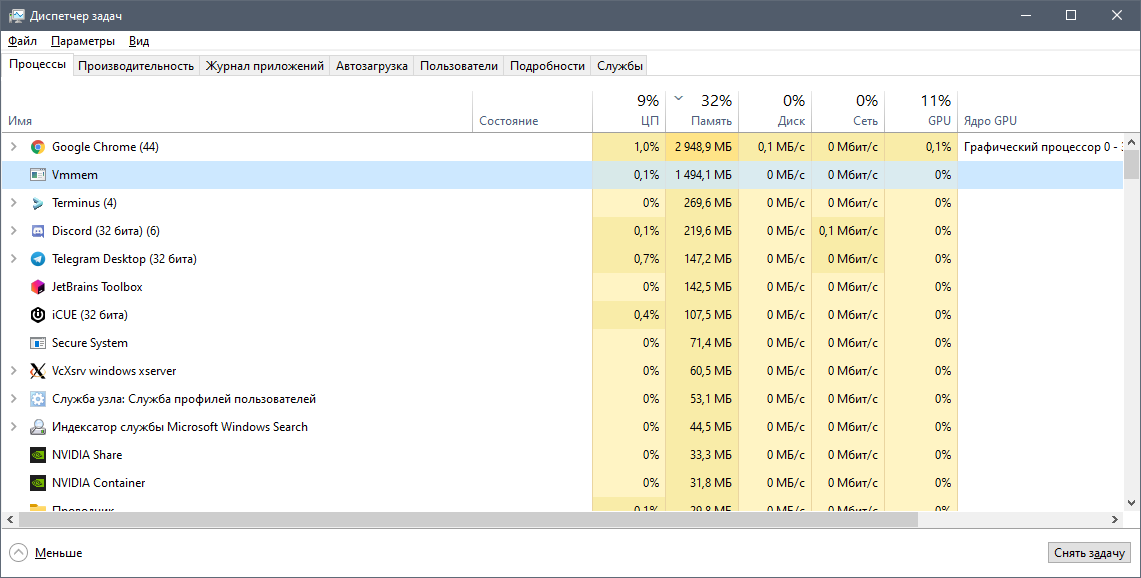Switch to the Журнал приложений tab

click(x=265, y=66)
